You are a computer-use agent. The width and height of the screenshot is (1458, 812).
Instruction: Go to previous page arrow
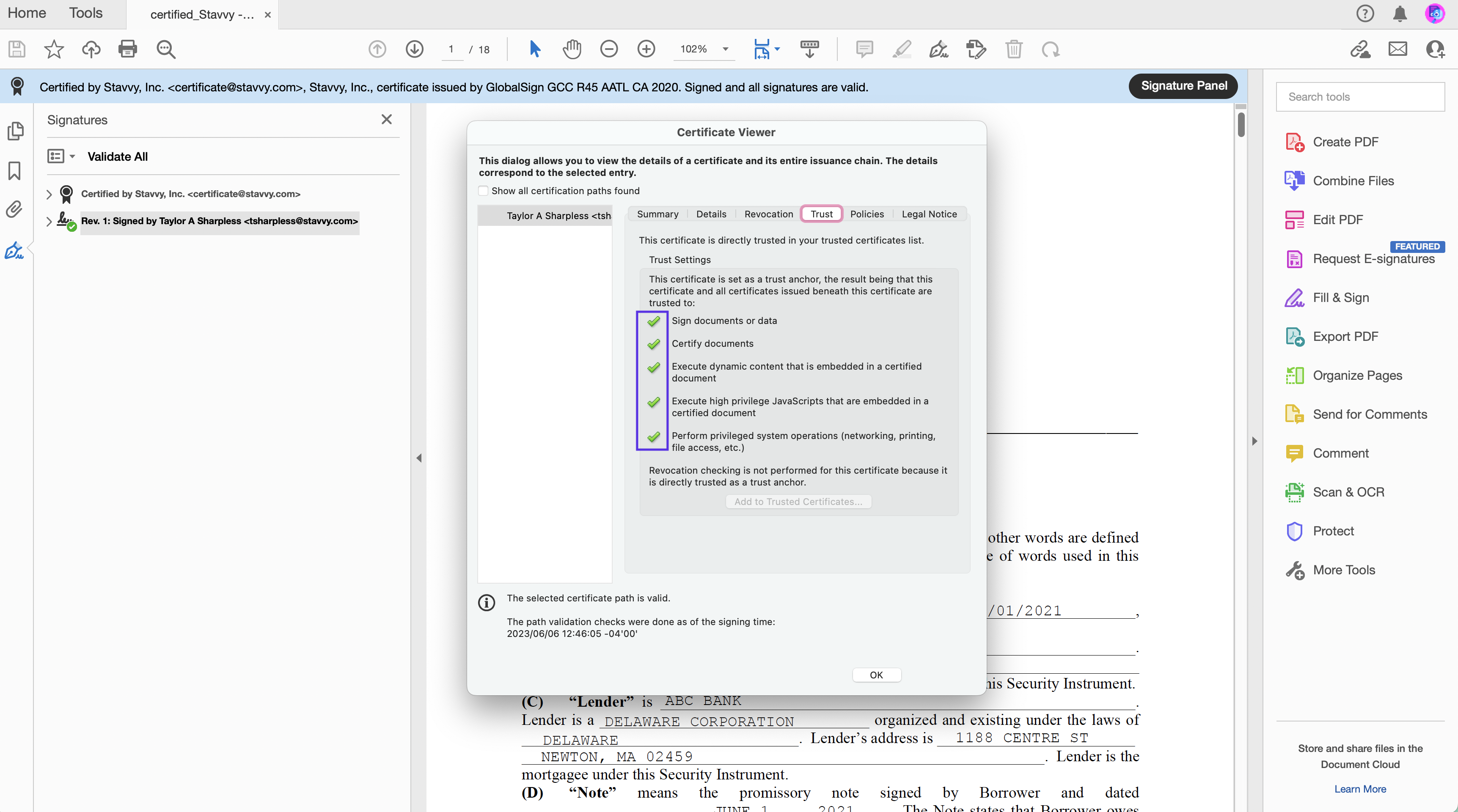click(377, 49)
